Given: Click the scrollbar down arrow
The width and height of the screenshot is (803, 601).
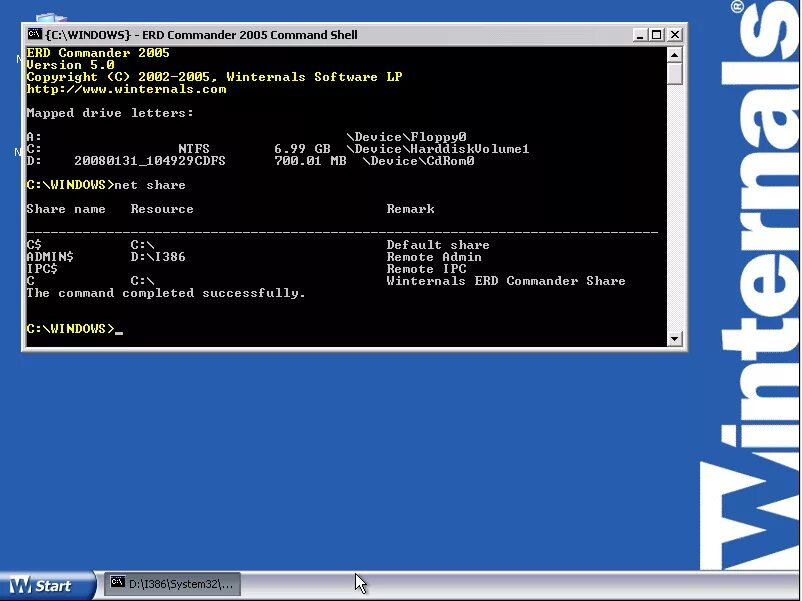Looking at the screenshot, I should 675,338.
